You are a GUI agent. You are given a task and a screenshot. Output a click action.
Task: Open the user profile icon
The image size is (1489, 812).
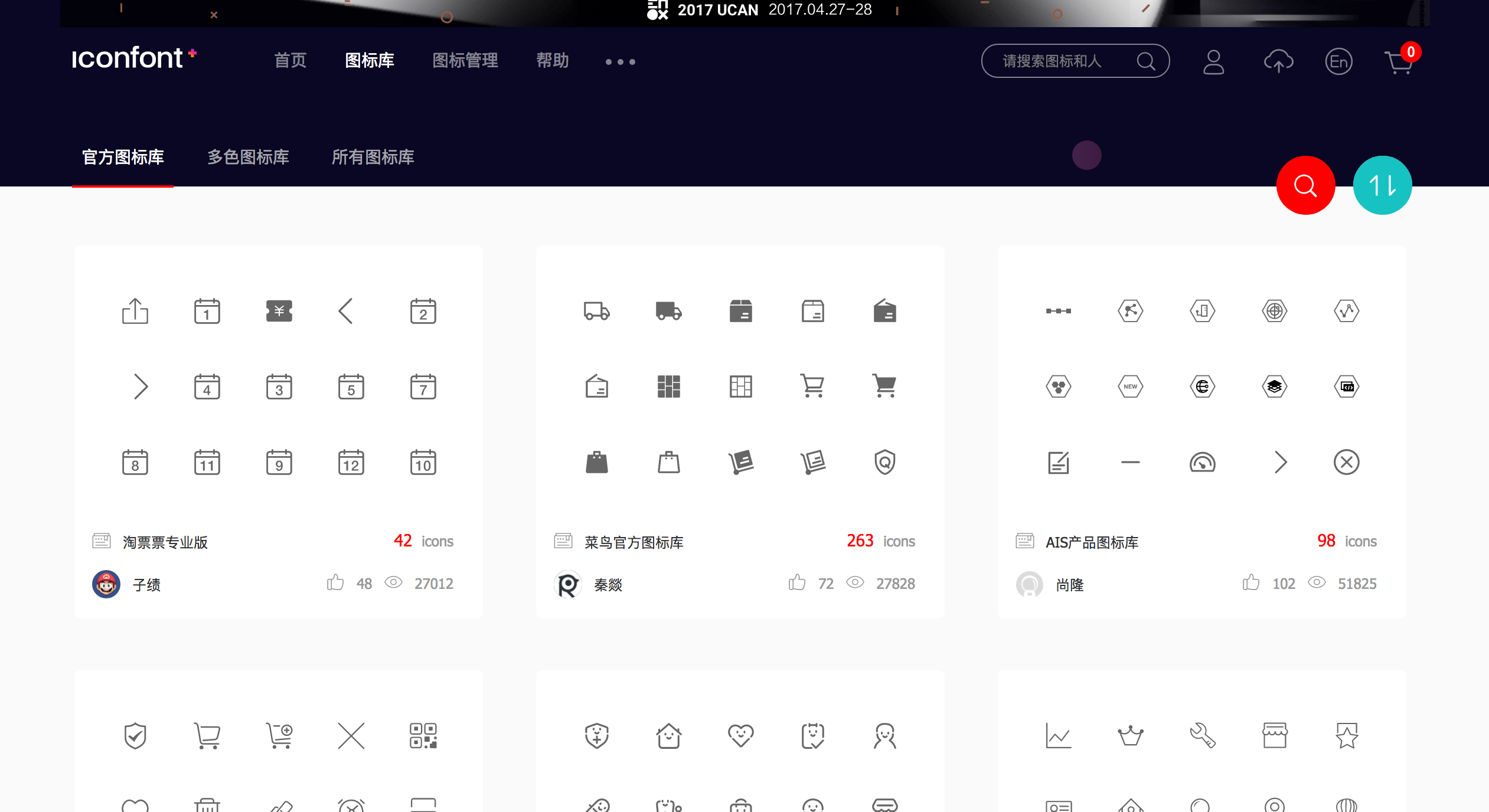click(1214, 61)
